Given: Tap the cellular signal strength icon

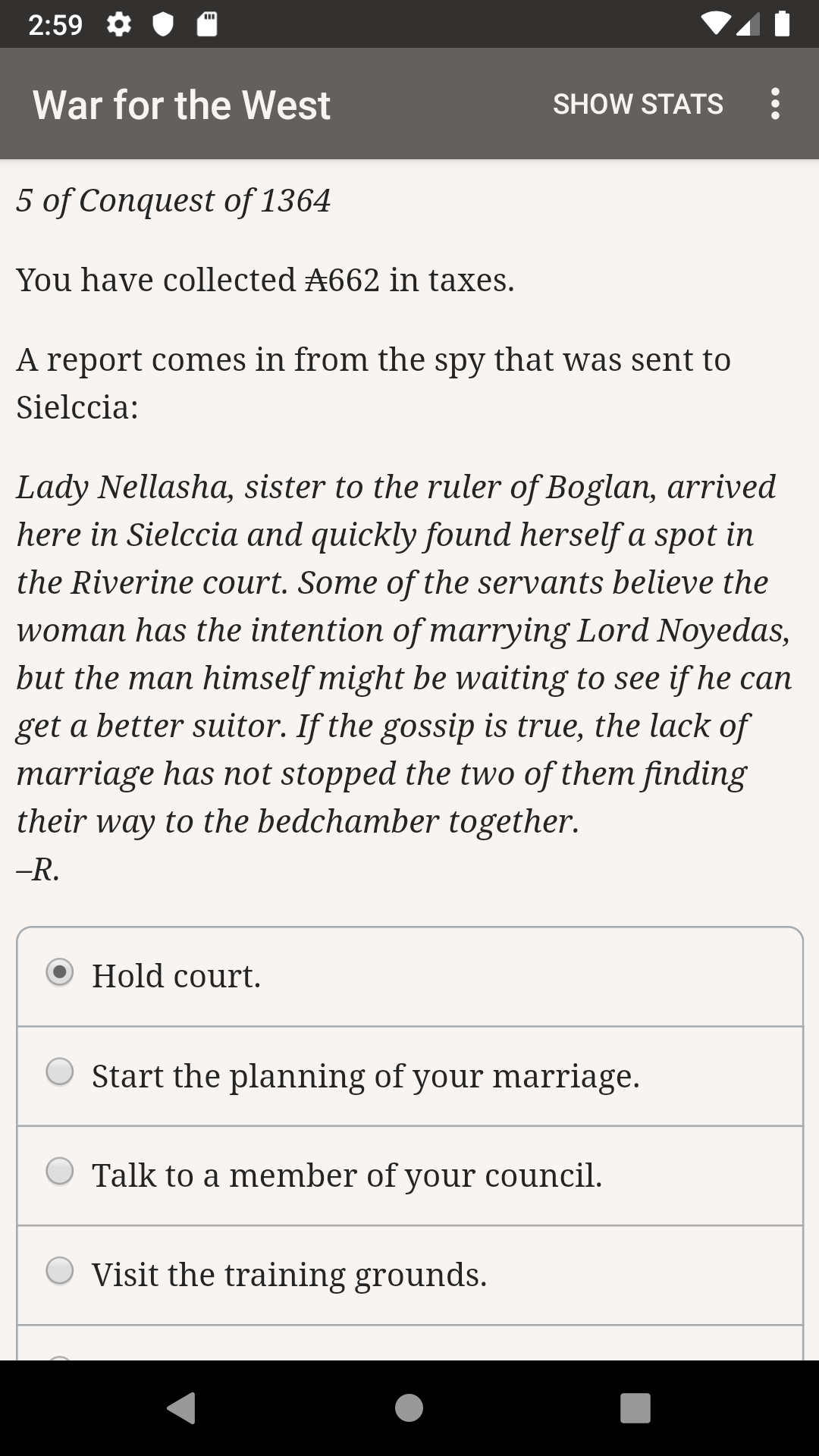Looking at the screenshot, I should [x=748, y=24].
